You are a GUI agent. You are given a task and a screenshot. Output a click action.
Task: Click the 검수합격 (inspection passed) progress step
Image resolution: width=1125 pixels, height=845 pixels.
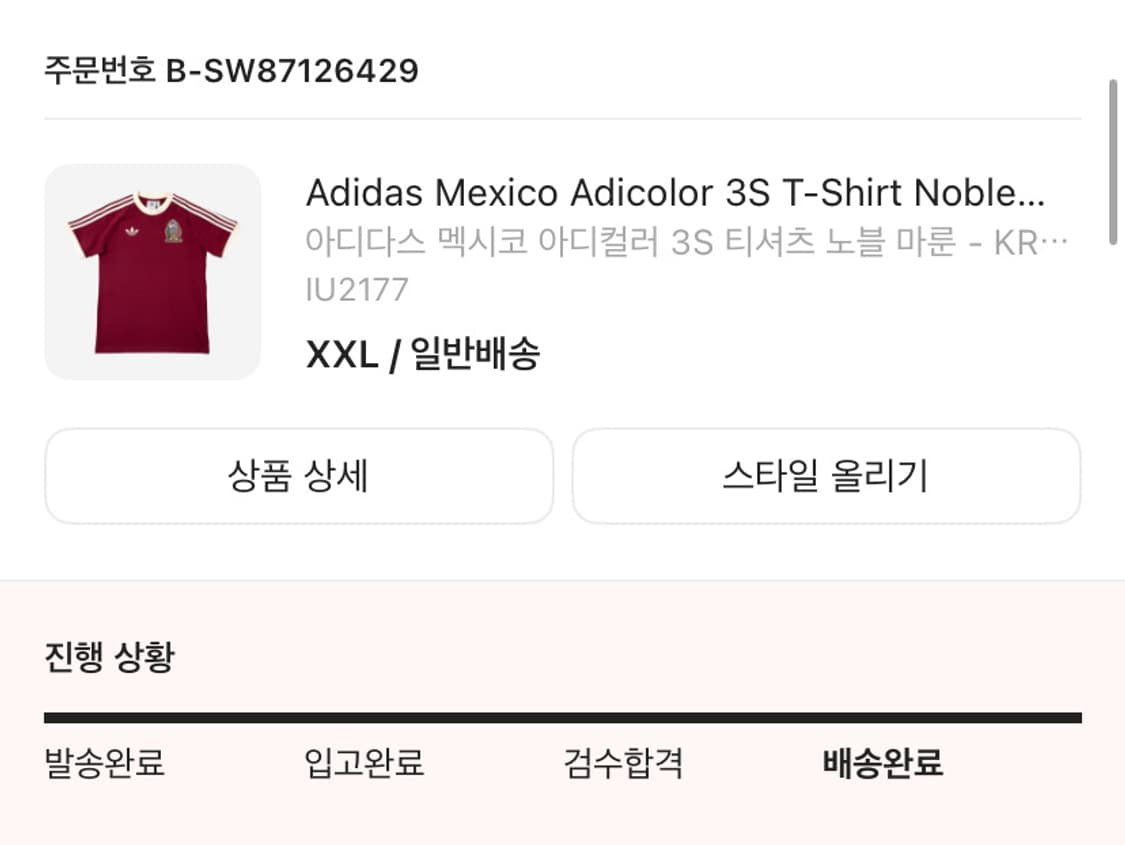625,763
